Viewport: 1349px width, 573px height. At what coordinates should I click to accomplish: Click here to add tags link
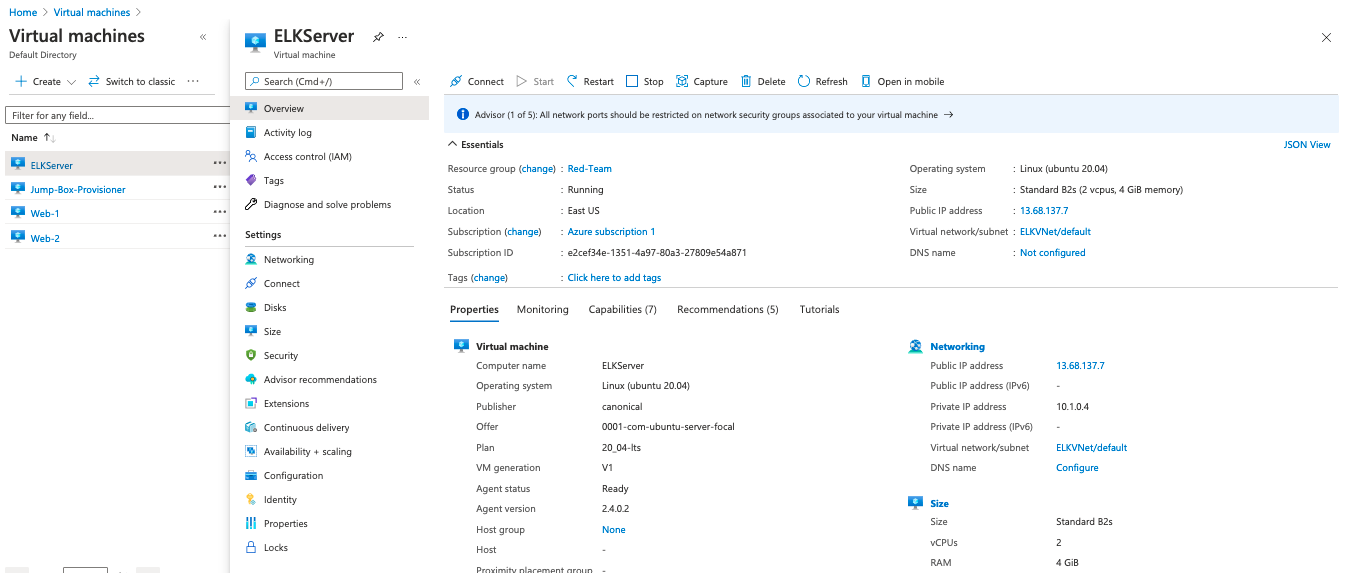[x=614, y=278]
